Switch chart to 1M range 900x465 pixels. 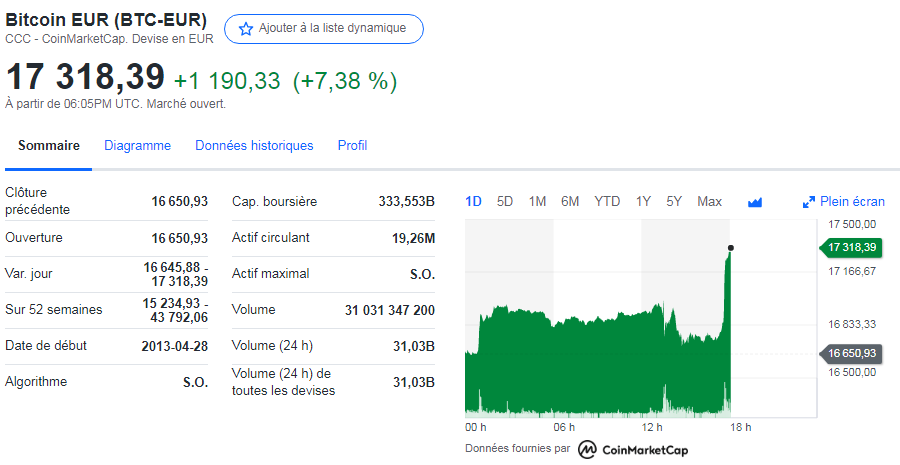pos(537,202)
